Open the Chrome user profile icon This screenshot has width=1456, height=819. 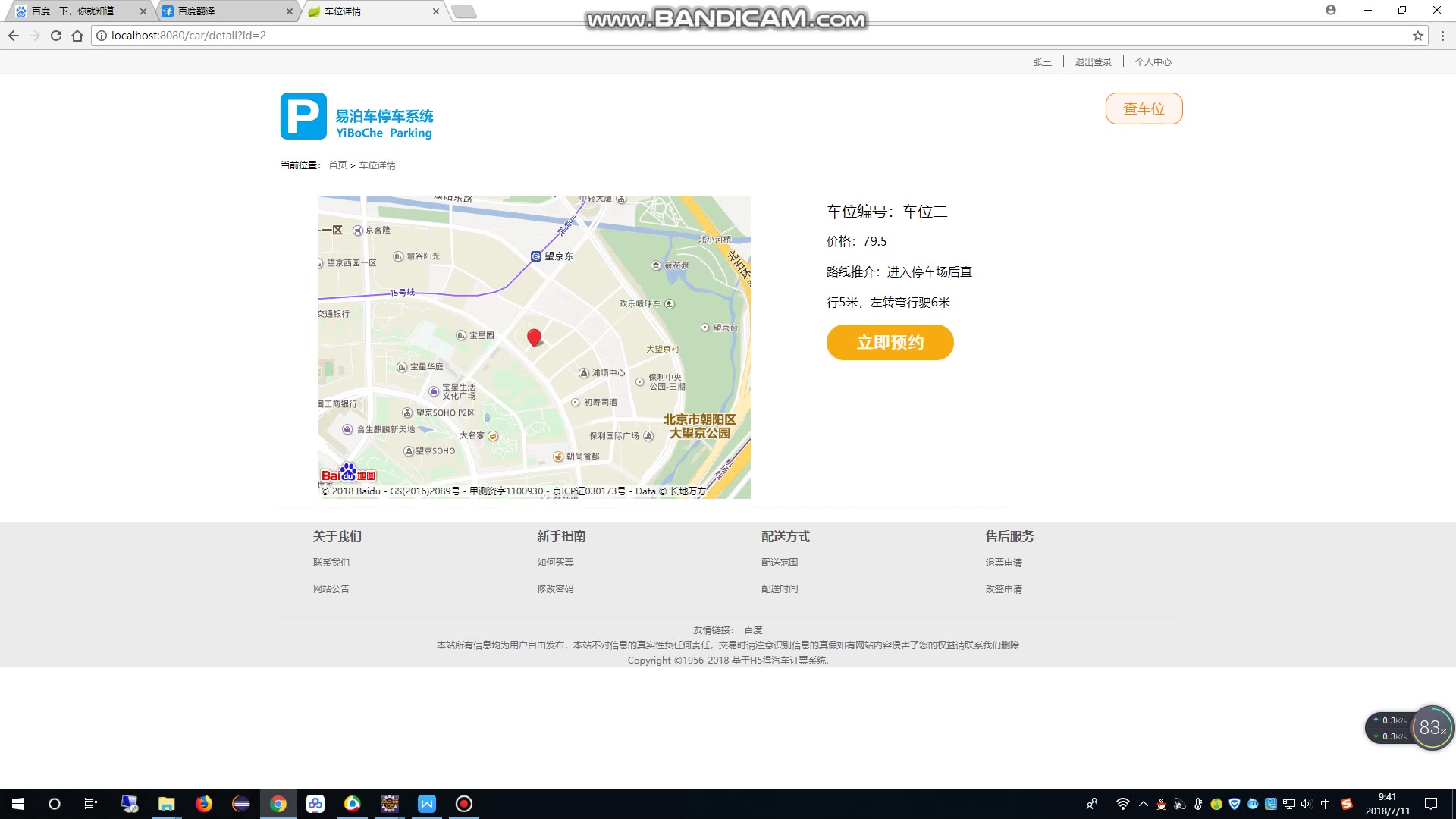[x=1331, y=10]
